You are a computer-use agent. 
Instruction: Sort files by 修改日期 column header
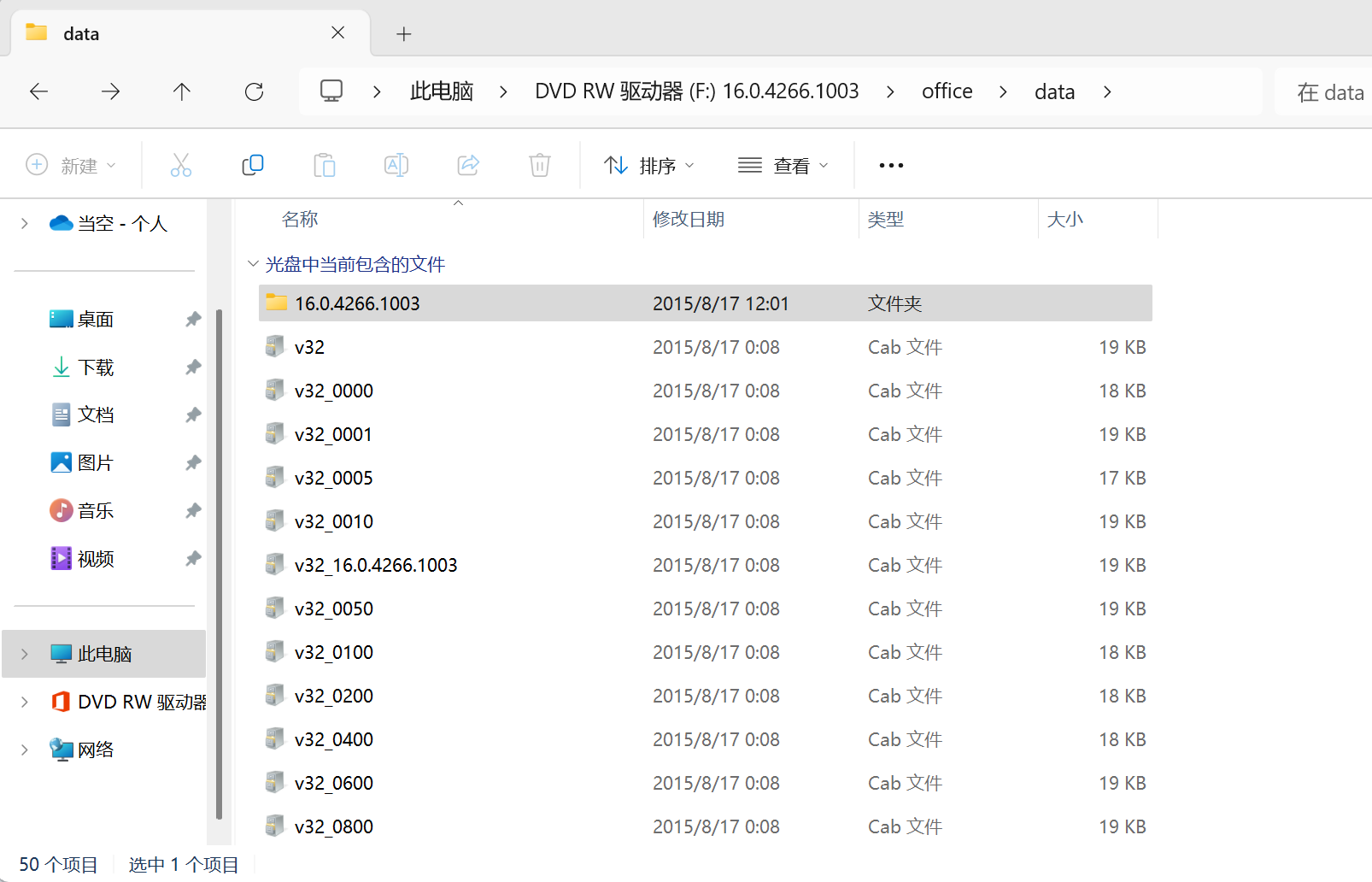click(x=689, y=220)
